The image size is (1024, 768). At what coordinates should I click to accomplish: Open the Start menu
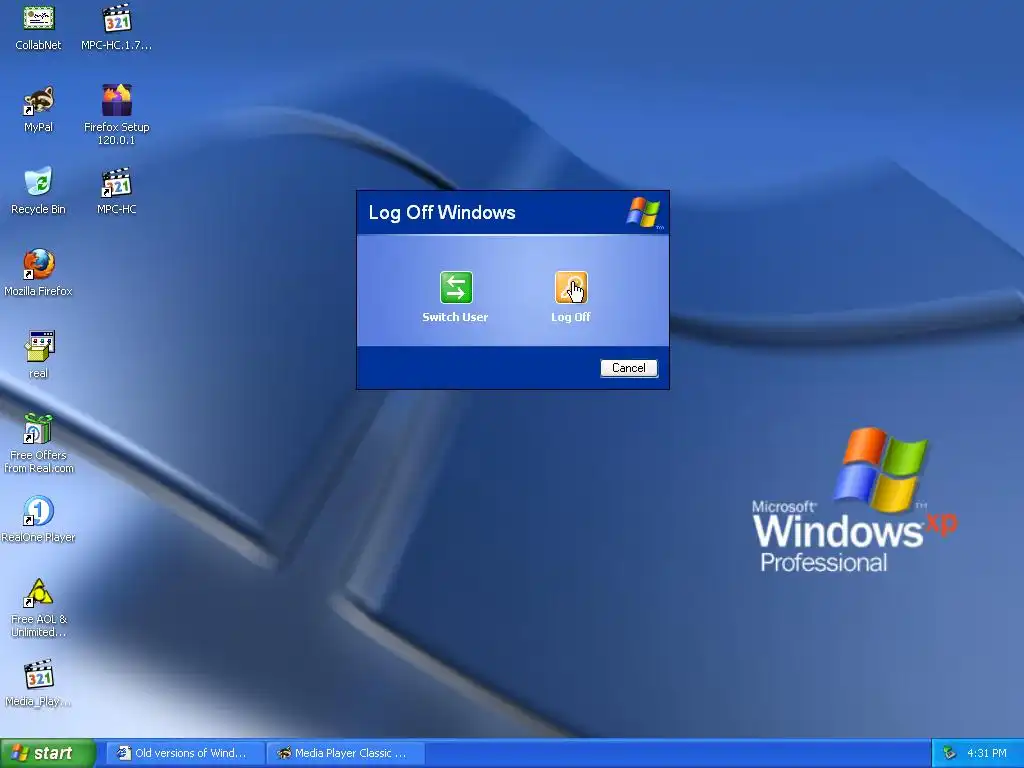pyautogui.click(x=48, y=753)
